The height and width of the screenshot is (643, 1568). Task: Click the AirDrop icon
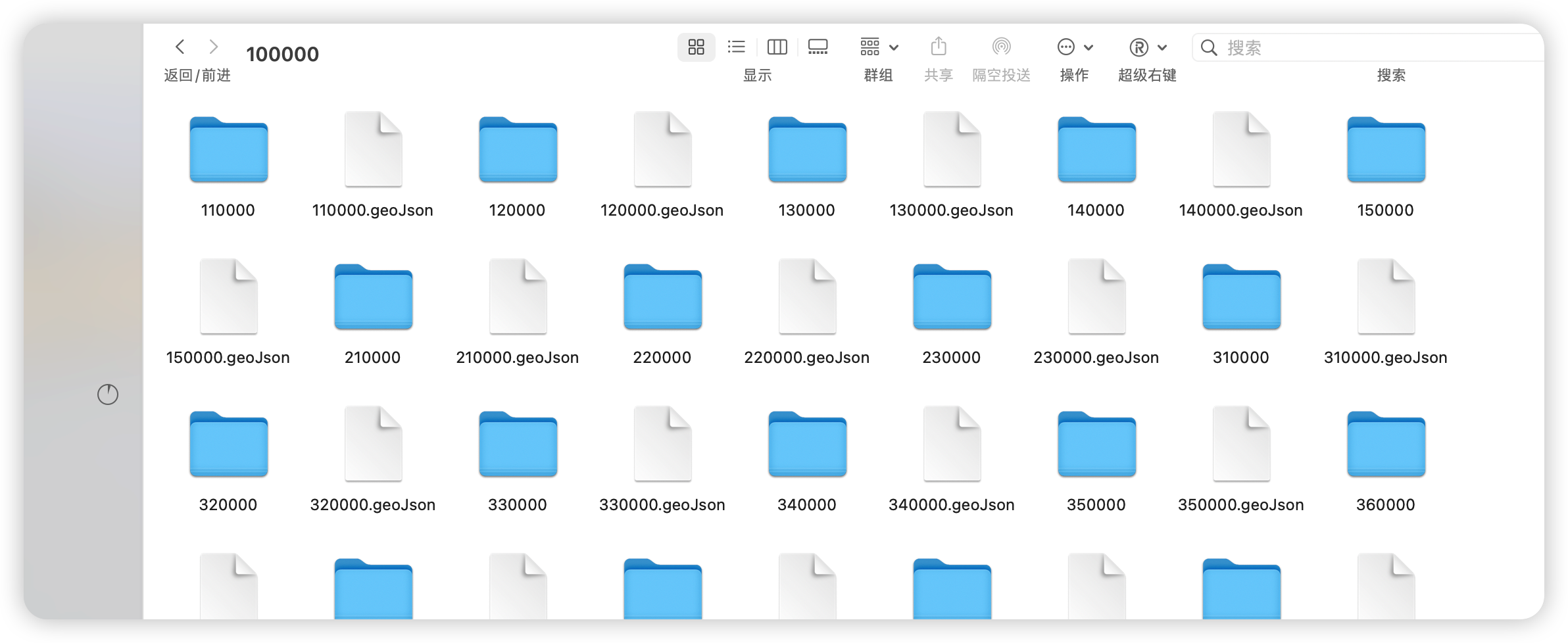click(x=1001, y=47)
